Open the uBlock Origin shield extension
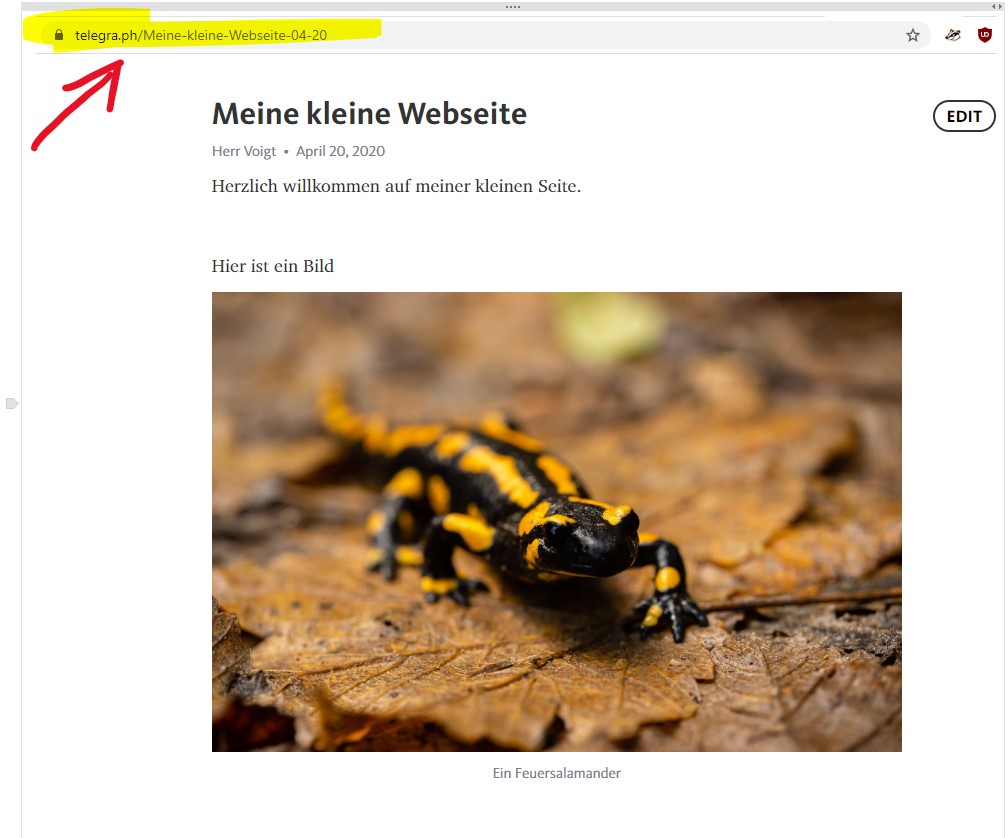 click(x=984, y=35)
